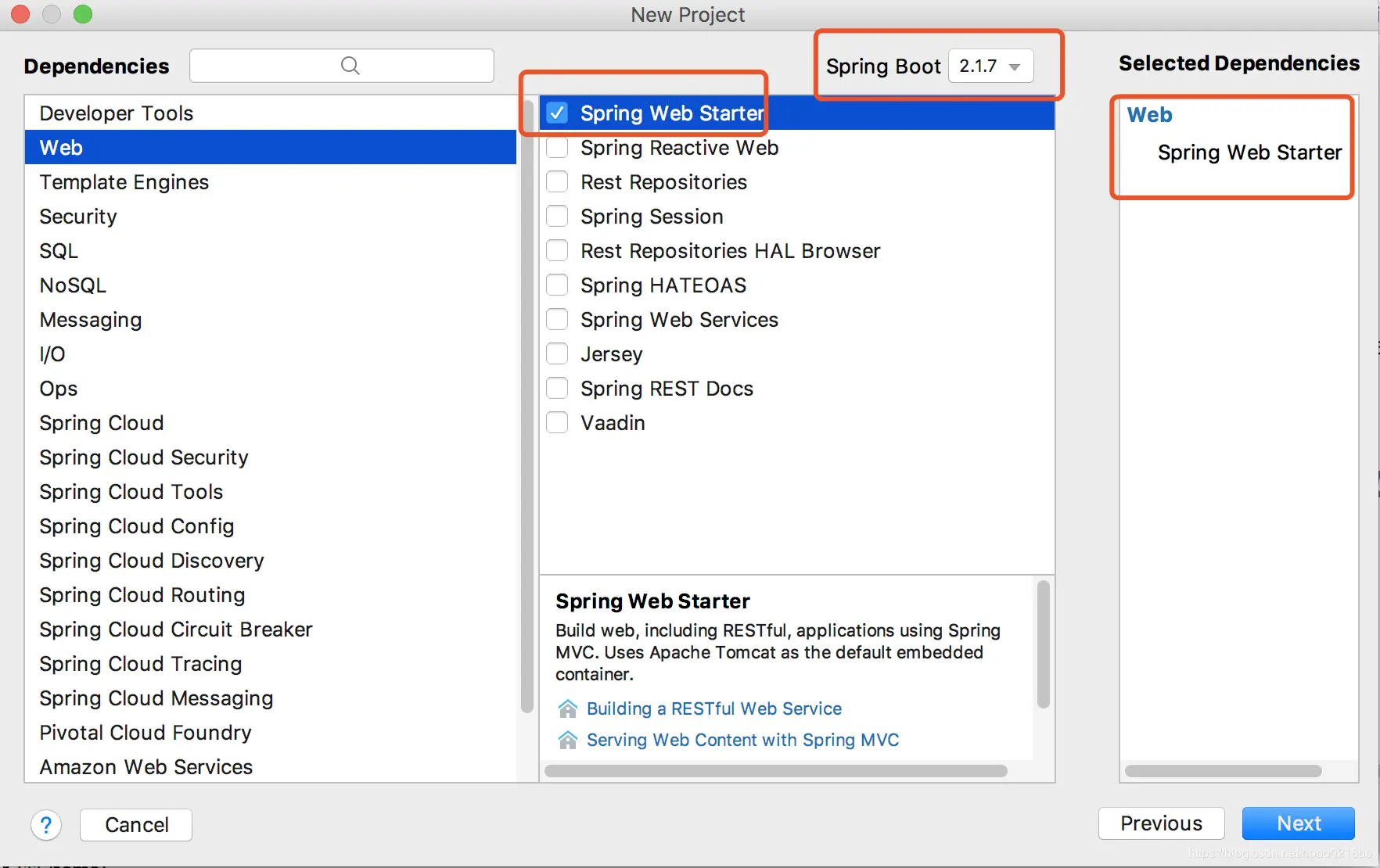Select the Spring Cloud category
This screenshot has width=1380, height=868.
pyautogui.click(x=271, y=423)
